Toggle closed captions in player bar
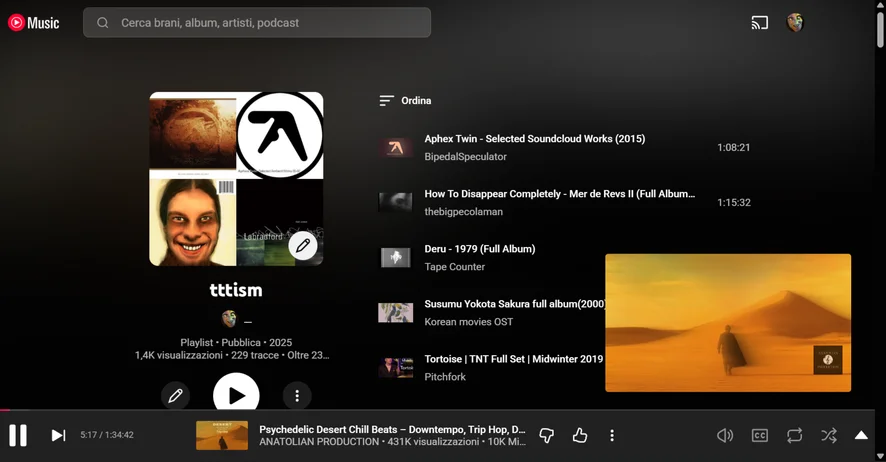This screenshot has width=886, height=462. click(x=760, y=436)
